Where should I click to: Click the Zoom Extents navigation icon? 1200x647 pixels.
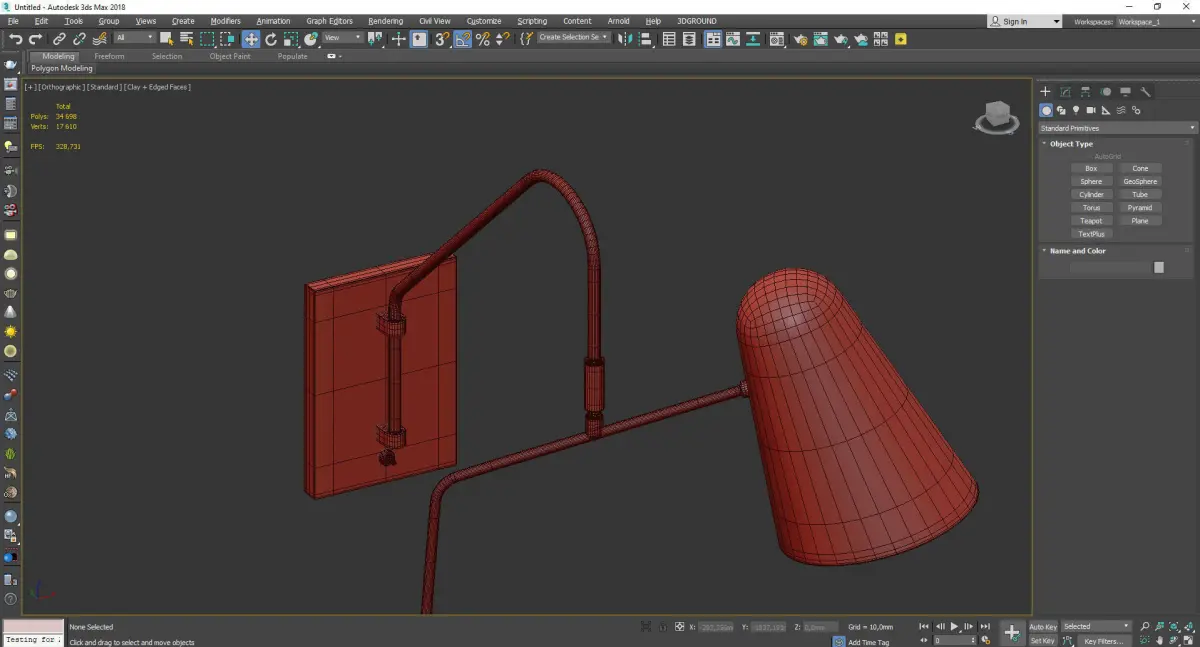coord(1173,627)
